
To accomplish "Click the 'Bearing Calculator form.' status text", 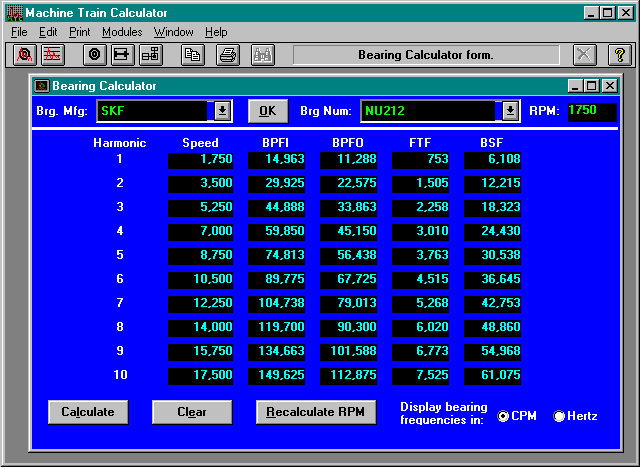I will 426,55.
